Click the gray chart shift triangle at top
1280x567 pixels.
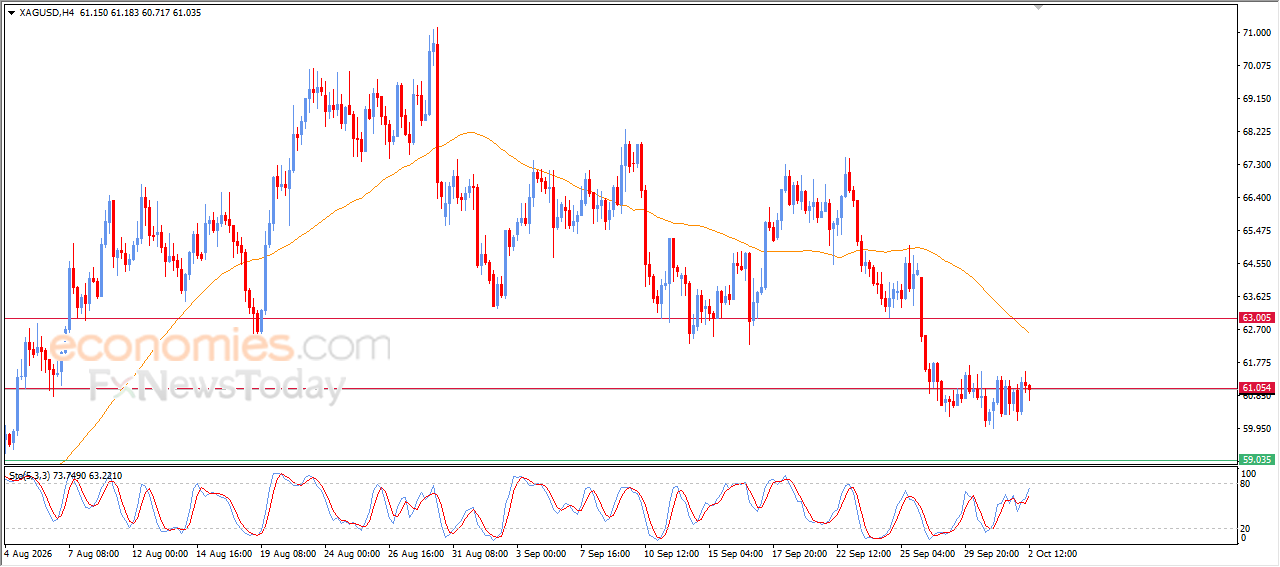[1038, 6]
